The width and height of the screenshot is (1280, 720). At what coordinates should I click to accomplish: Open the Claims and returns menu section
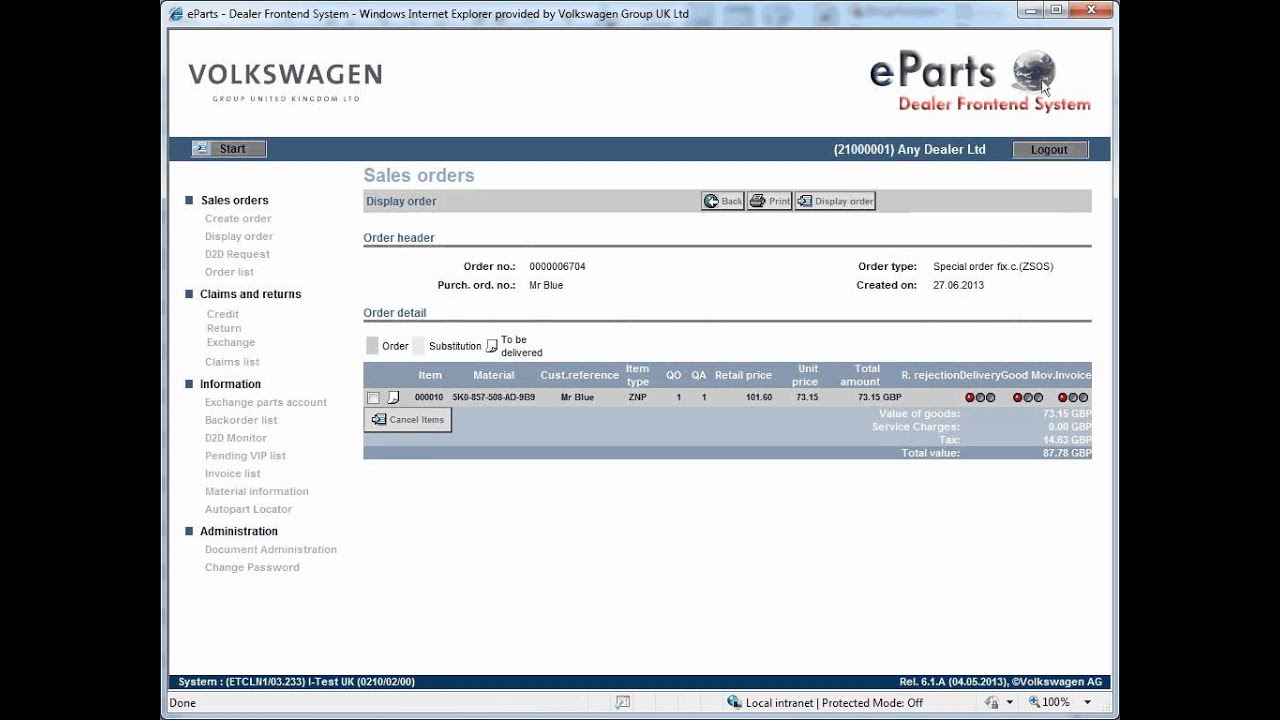(x=250, y=294)
